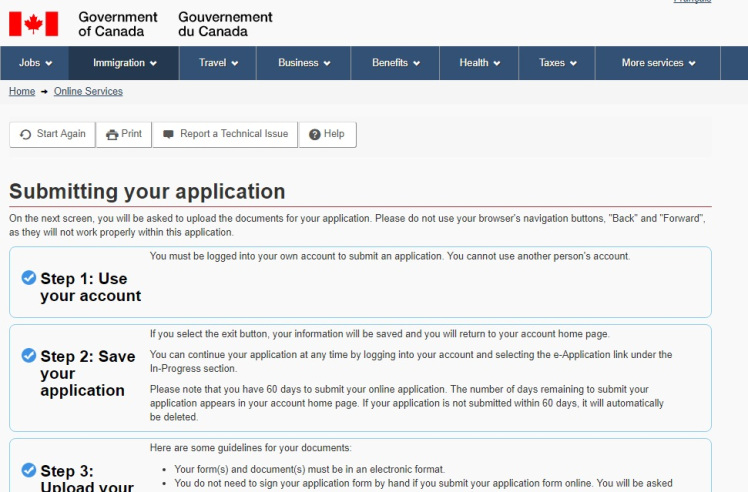
Task: Click the Step 1: Use your account heading
Action: tap(91, 287)
